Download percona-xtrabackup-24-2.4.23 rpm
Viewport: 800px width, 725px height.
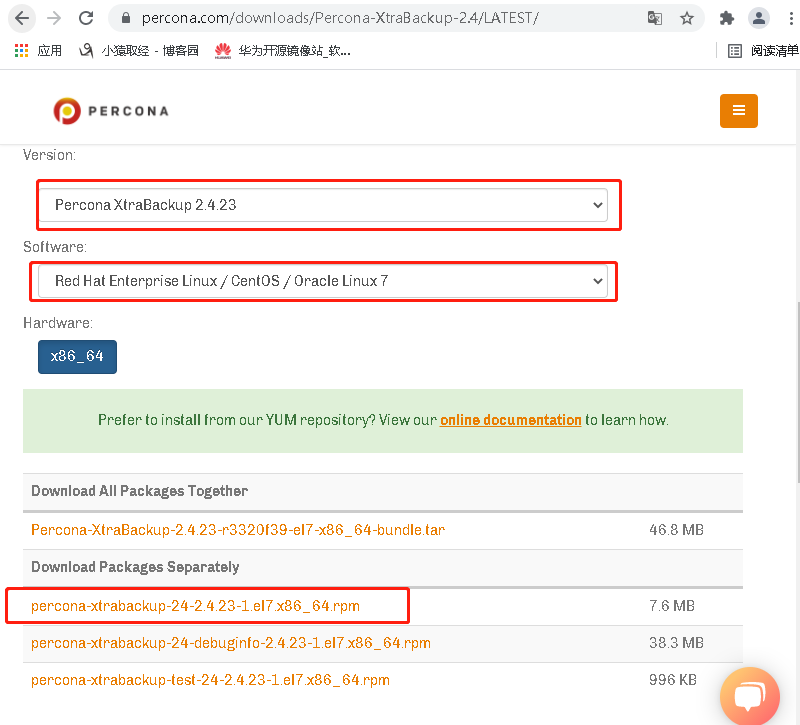coord(195,606)
